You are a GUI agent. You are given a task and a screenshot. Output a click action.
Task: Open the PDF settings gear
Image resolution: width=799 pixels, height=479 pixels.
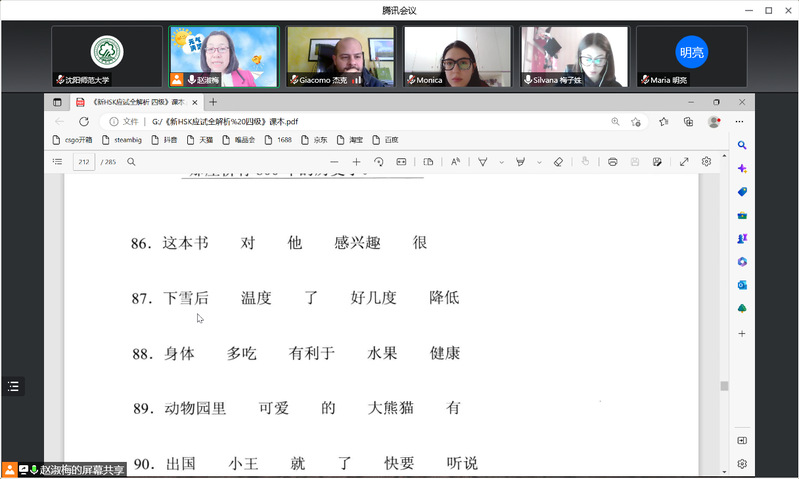coord(706,162)
